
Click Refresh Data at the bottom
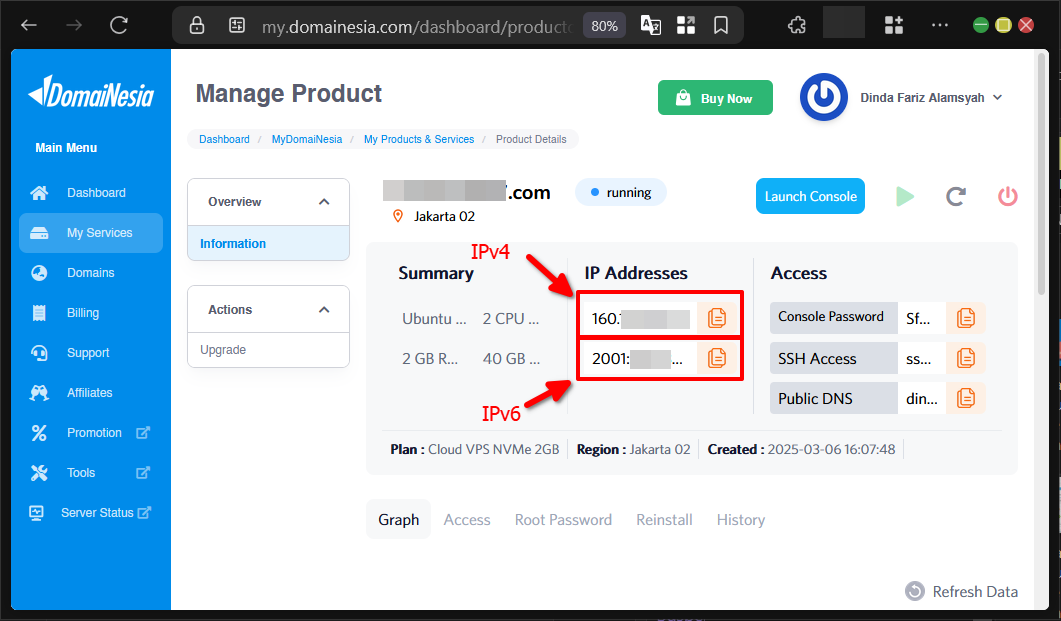click(961, 591)
